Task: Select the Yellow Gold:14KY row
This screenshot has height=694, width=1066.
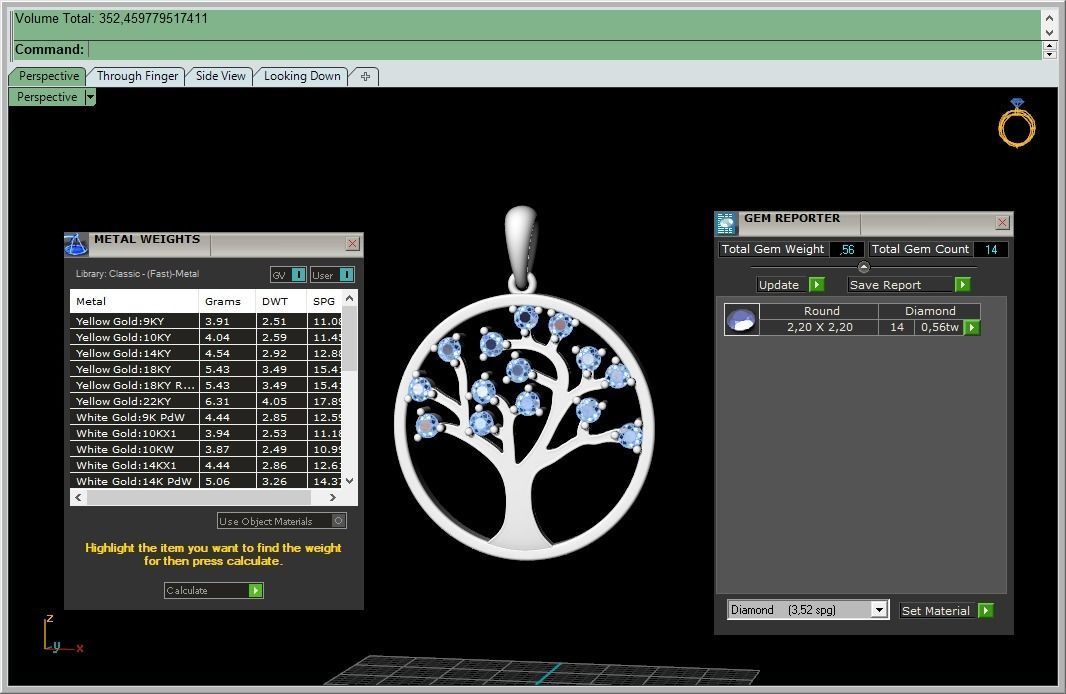Action: (x=206, y=353)
